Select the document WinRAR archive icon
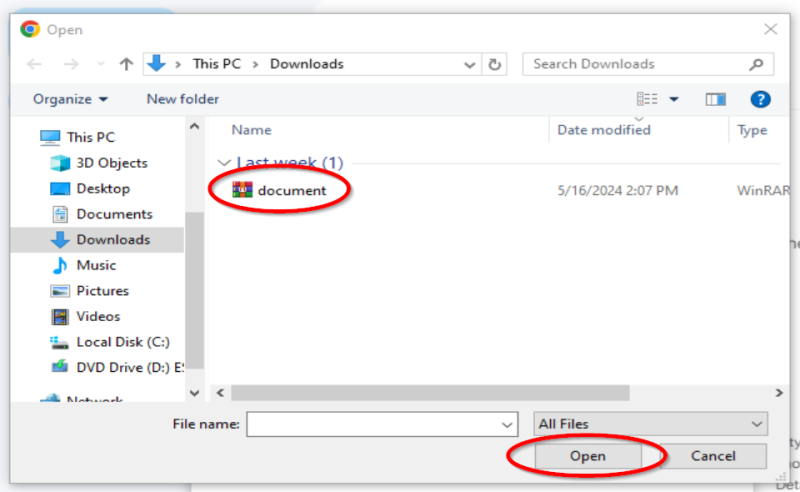800x492 pixels. (x=242, y=190)
